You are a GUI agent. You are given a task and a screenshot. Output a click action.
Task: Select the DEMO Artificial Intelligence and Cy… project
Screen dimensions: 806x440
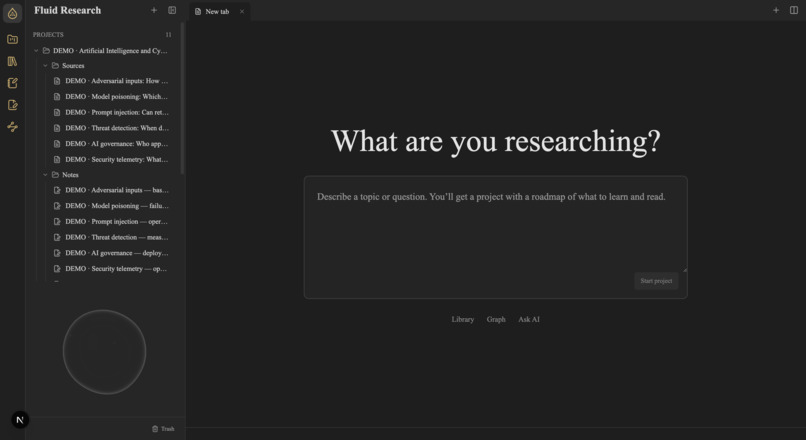[x=110, y=51]
